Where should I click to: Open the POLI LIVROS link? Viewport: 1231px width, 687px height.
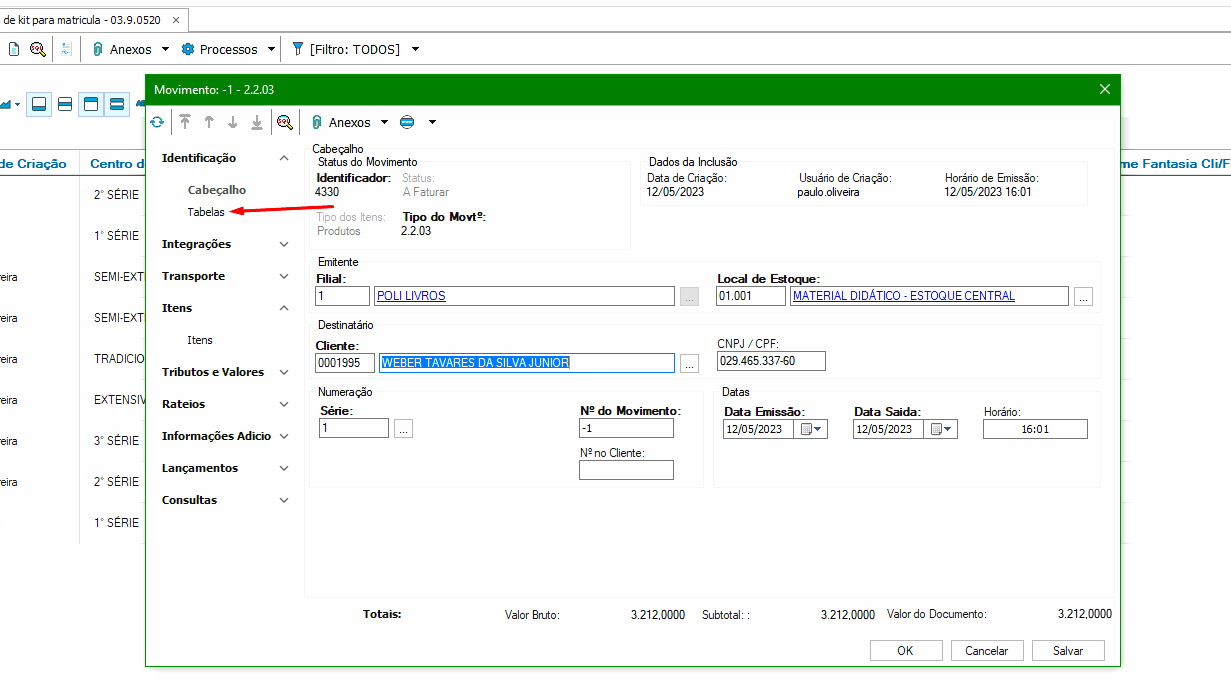[x=411, y=296]
